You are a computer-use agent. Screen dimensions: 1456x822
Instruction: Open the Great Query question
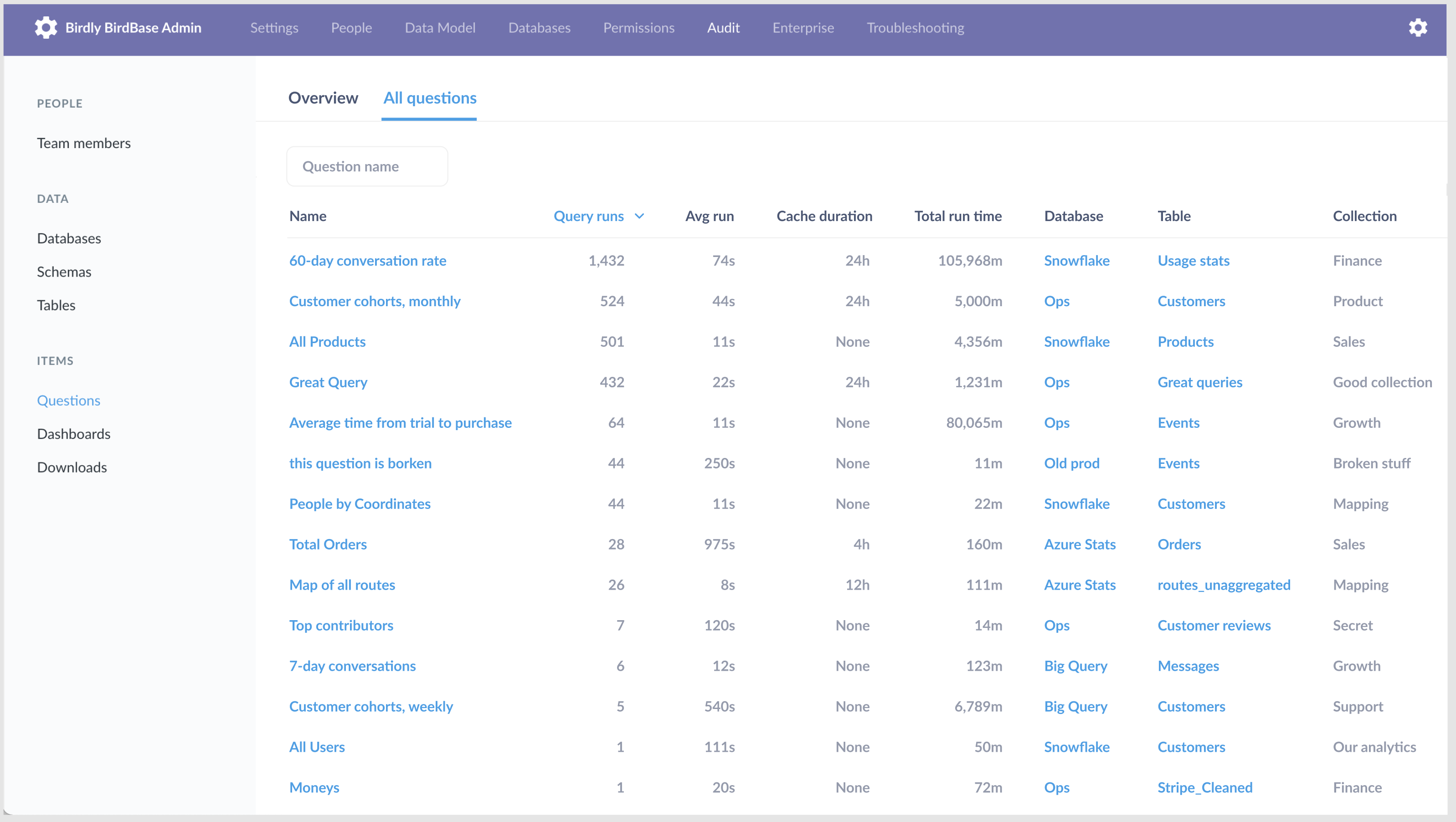(328, 382)
